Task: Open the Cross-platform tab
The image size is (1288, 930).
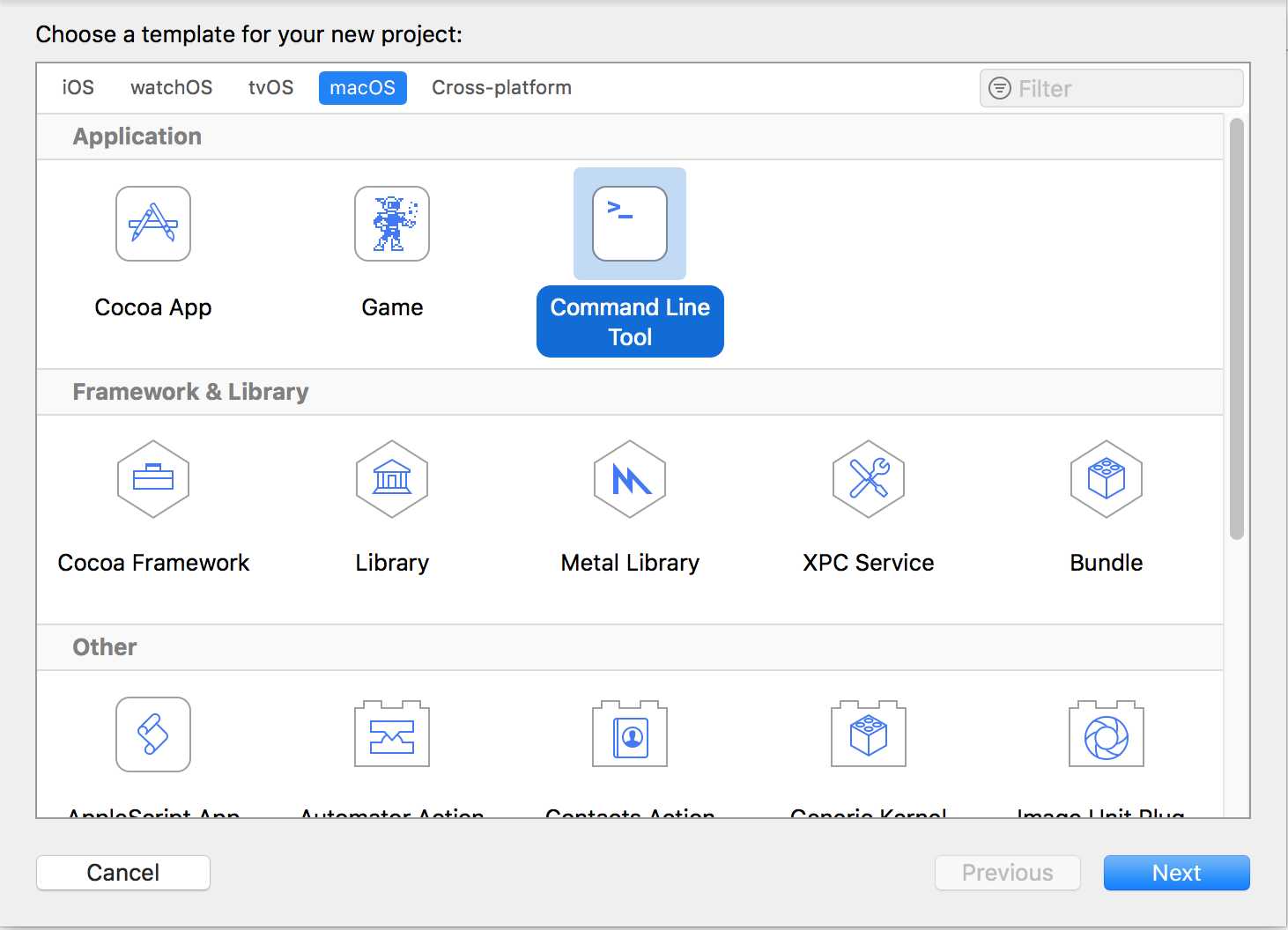Action: [x=501, y=88]
